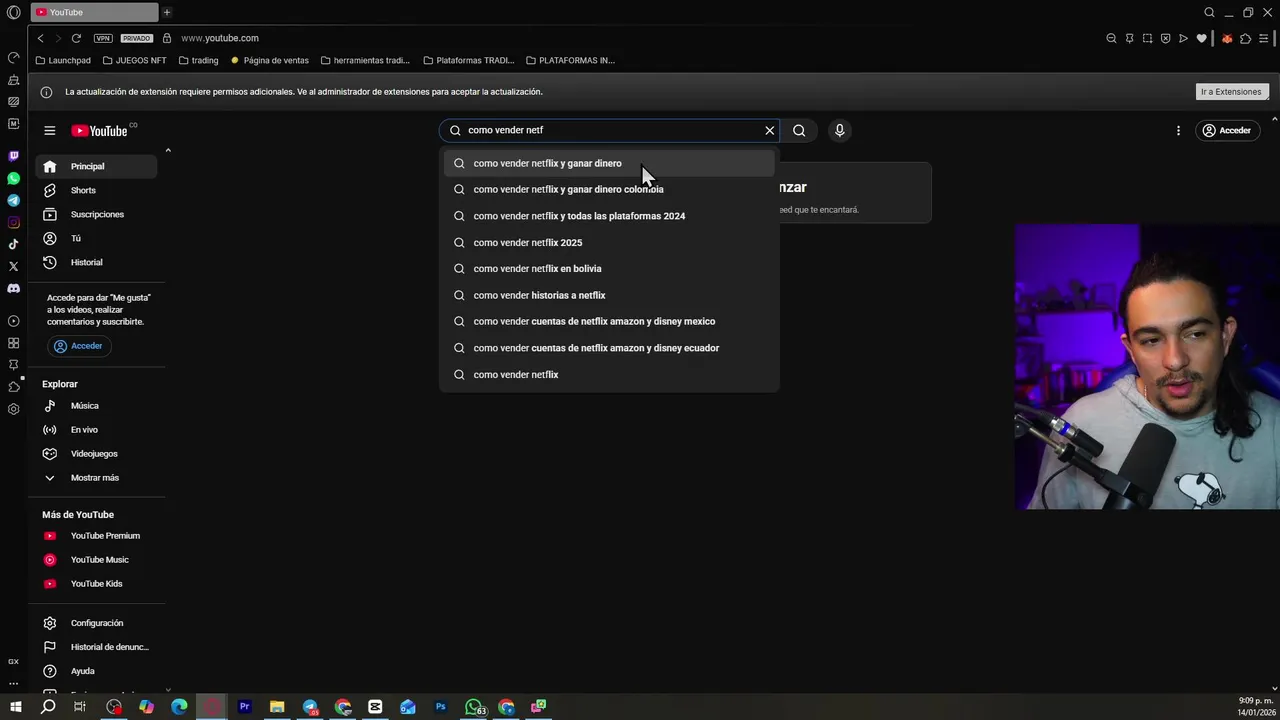Open the Página de ventas bookmark
1280x720 pixels.
coord(270,60)
